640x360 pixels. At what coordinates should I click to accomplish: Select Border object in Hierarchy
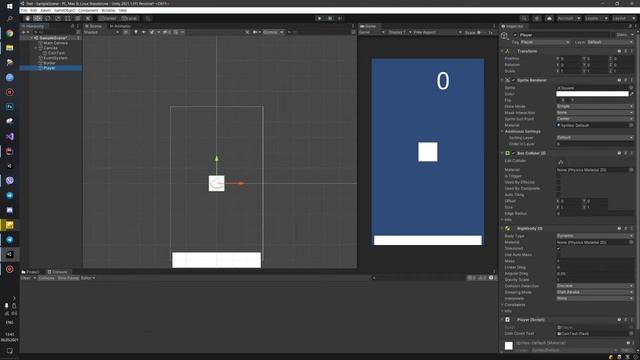(x=49, y=63)
